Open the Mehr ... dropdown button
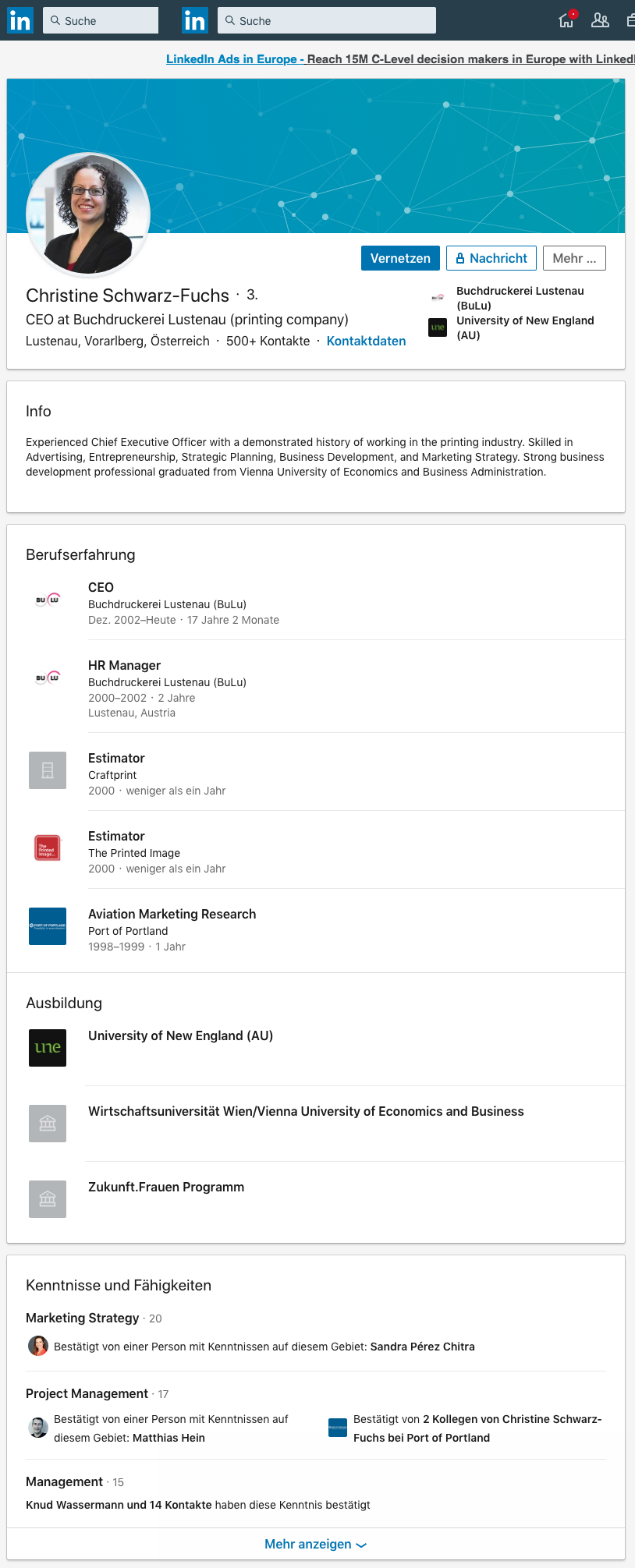Screen dimensions: 635x1568 574,258
